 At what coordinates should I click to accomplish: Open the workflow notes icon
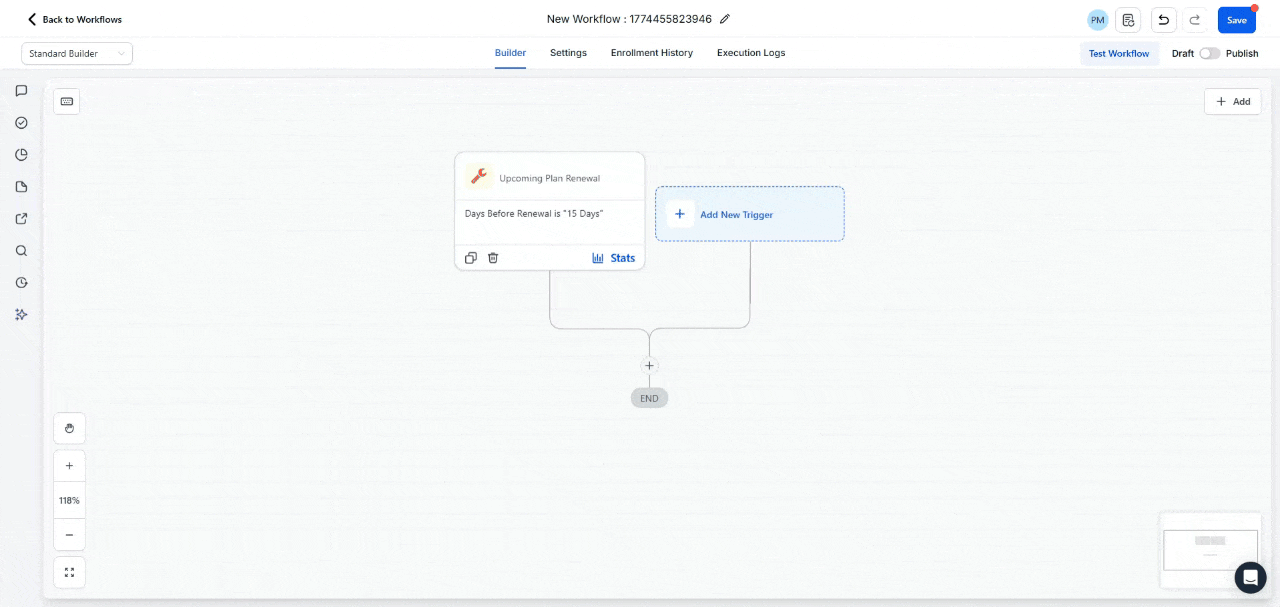click(1129, 20)
